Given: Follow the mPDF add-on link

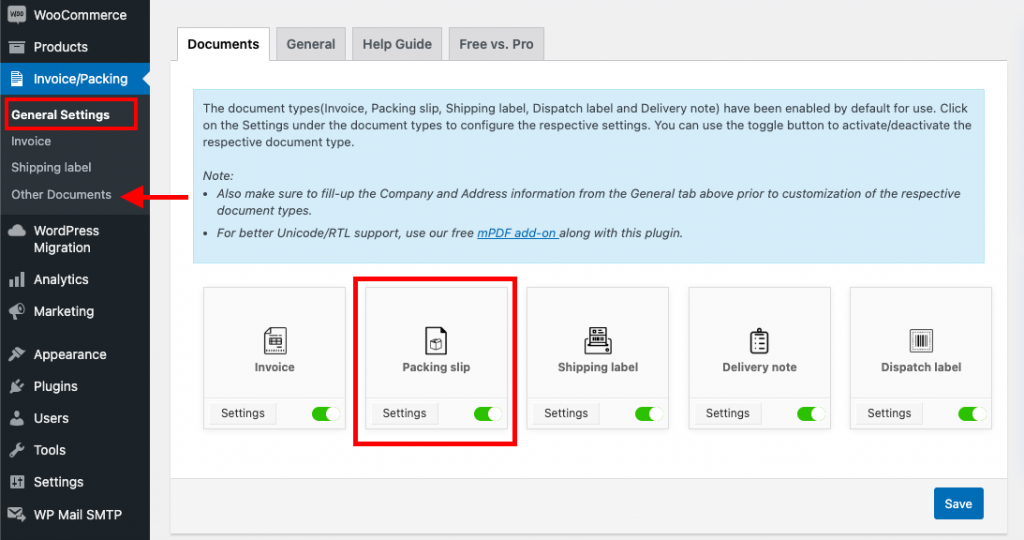Looking at the screenshot, I should pos(517,233).
